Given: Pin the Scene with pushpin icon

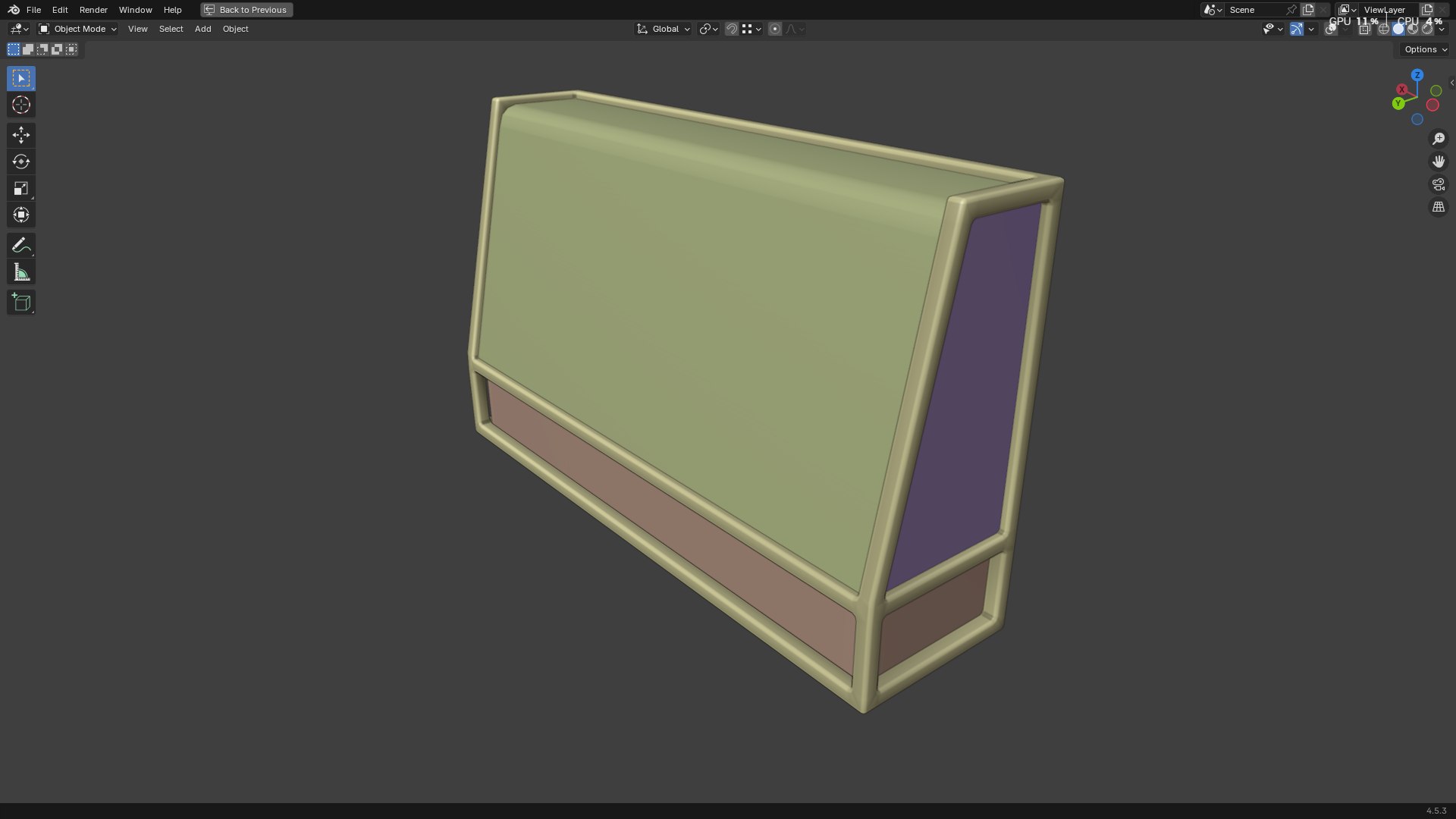Looking at the screenshot, I should click(x=1291, y=10).
